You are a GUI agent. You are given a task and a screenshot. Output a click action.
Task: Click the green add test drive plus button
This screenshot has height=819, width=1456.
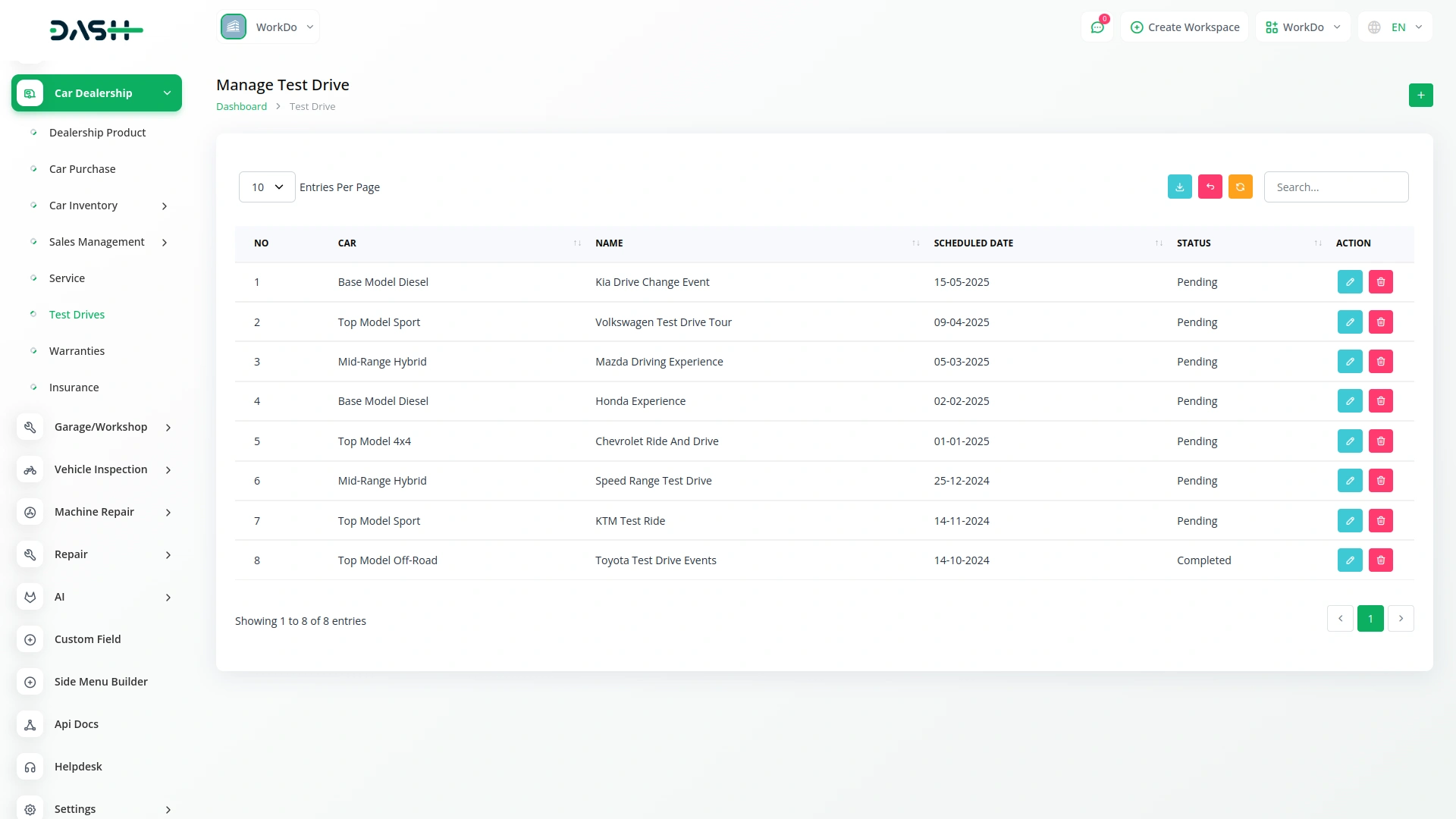(1420, 96)
